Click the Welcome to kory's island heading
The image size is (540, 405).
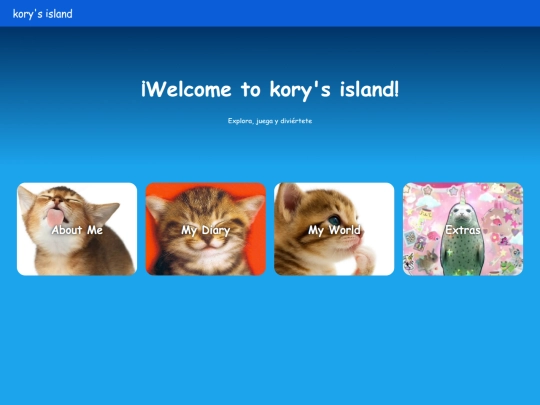click(x=270, y=90)
